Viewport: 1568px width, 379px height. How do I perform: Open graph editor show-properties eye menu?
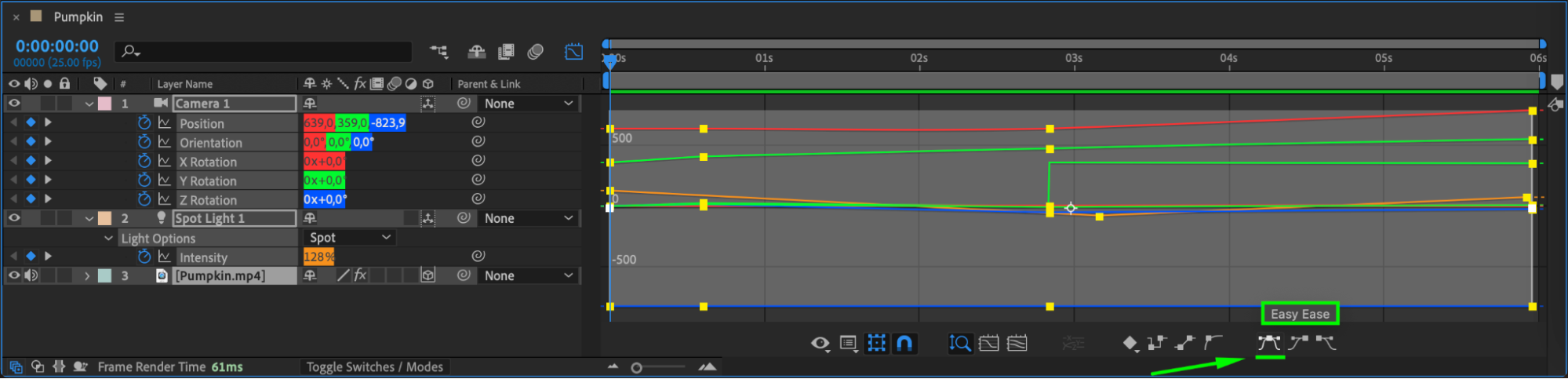pos(820,344)
